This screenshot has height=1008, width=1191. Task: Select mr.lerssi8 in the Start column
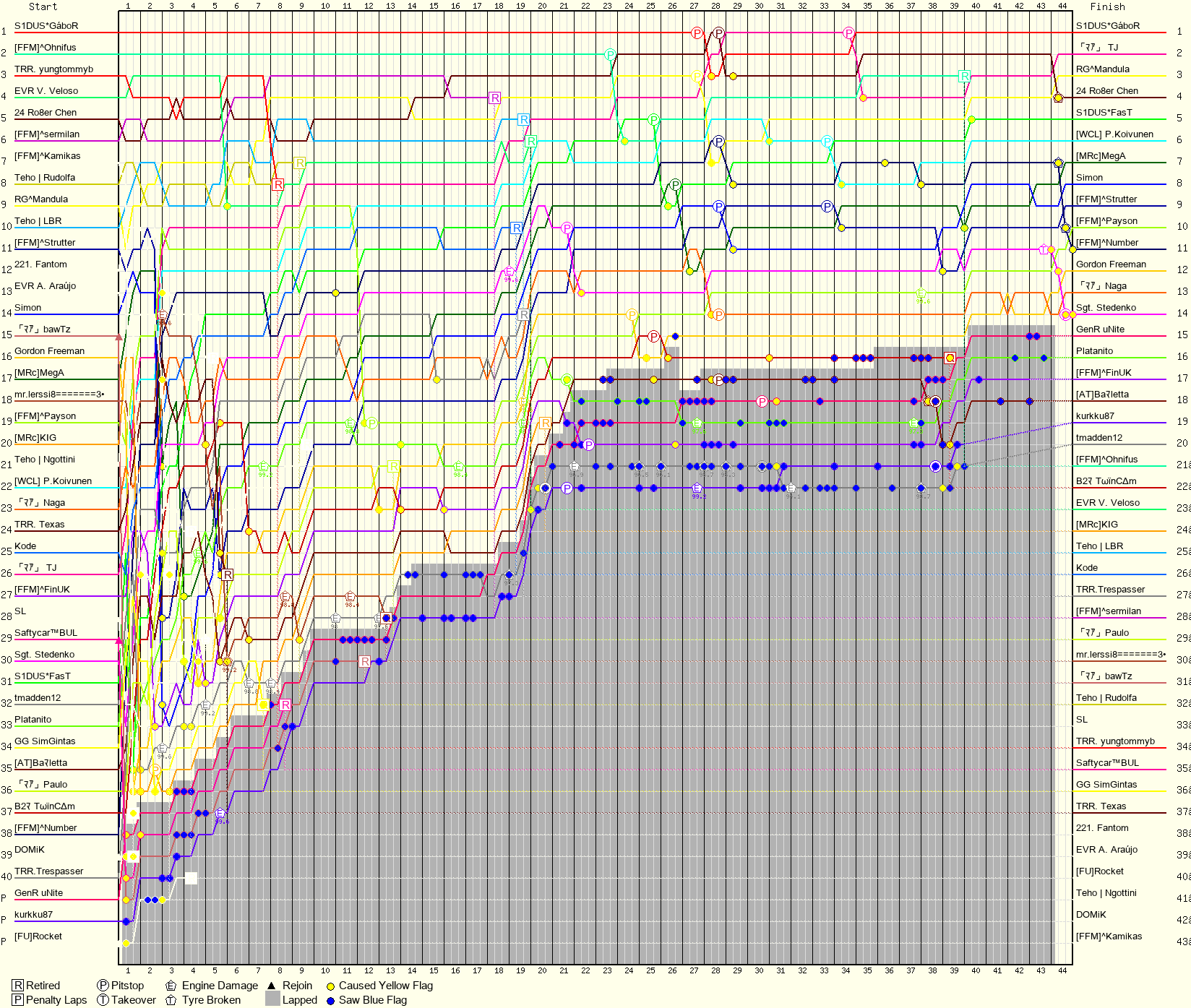[x=59, y=395]
